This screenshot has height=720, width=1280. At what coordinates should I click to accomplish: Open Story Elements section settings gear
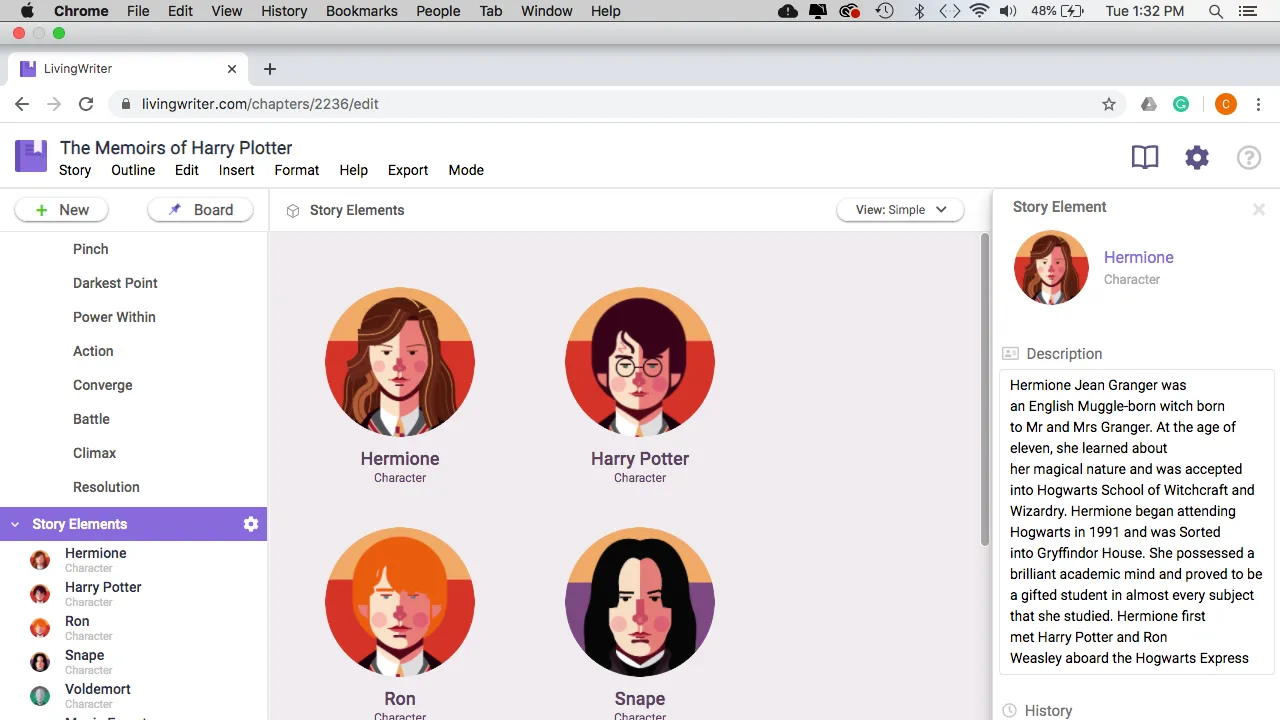[251, 524]
